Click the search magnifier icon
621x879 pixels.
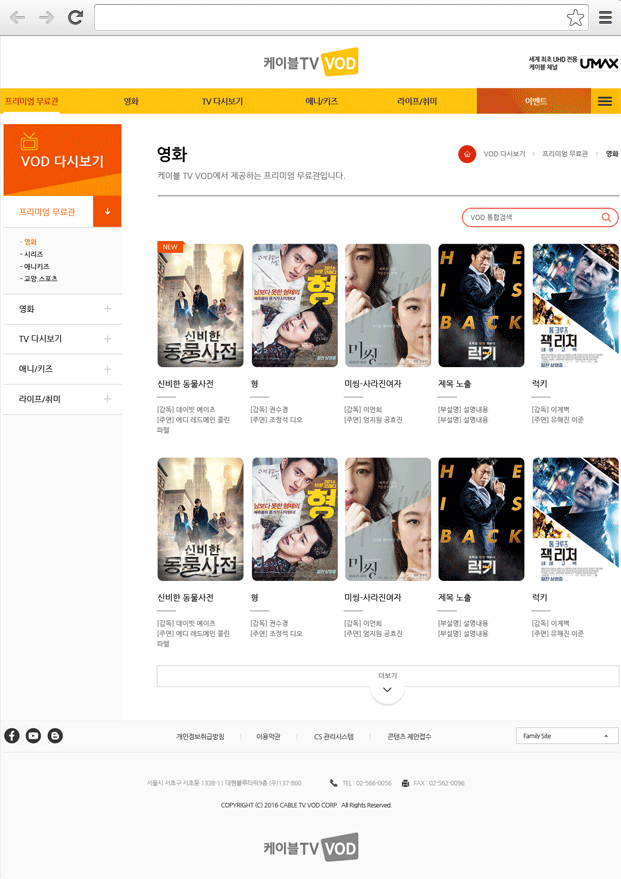(x=606, y=218)
